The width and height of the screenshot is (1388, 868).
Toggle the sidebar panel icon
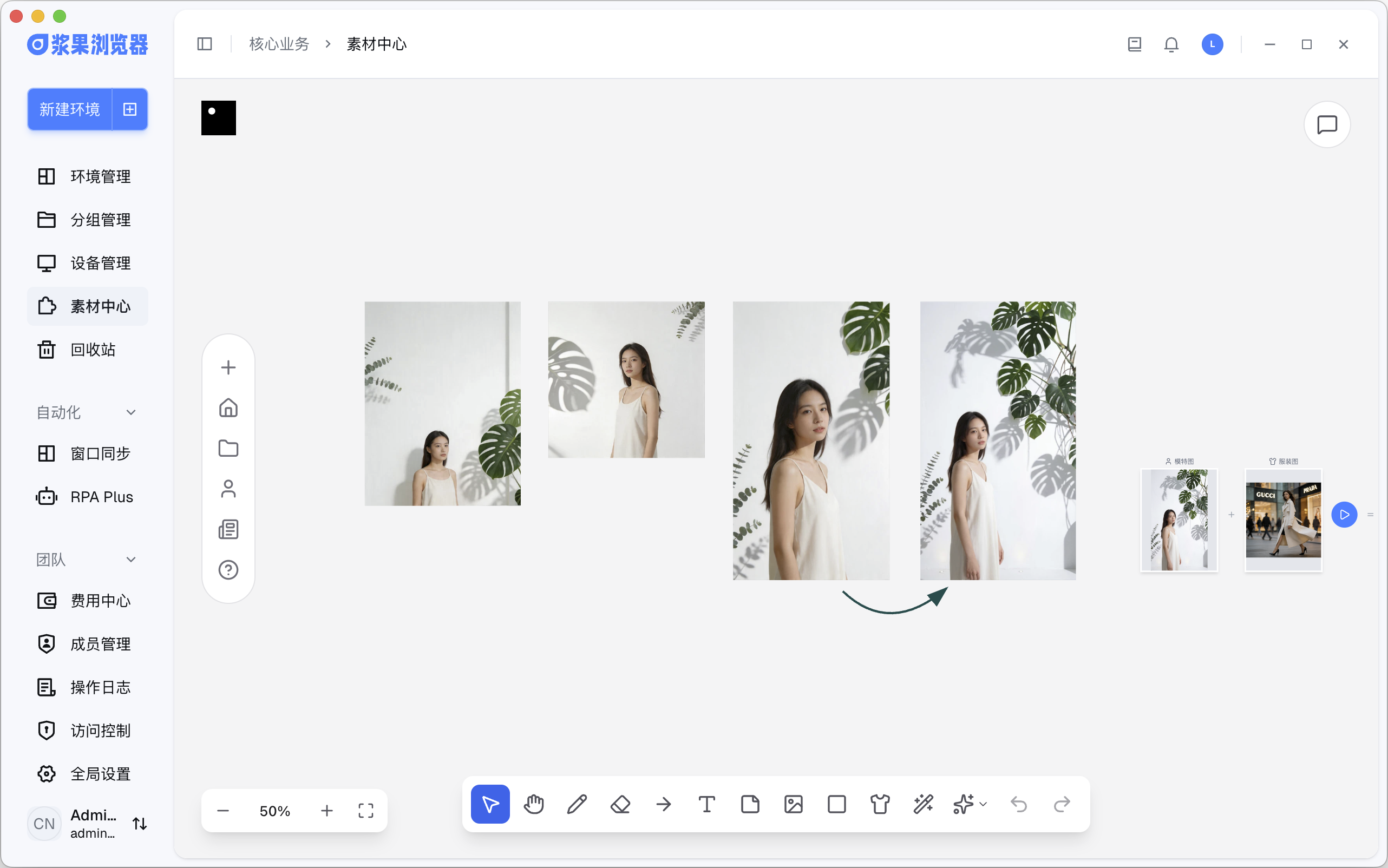point(205,44)
